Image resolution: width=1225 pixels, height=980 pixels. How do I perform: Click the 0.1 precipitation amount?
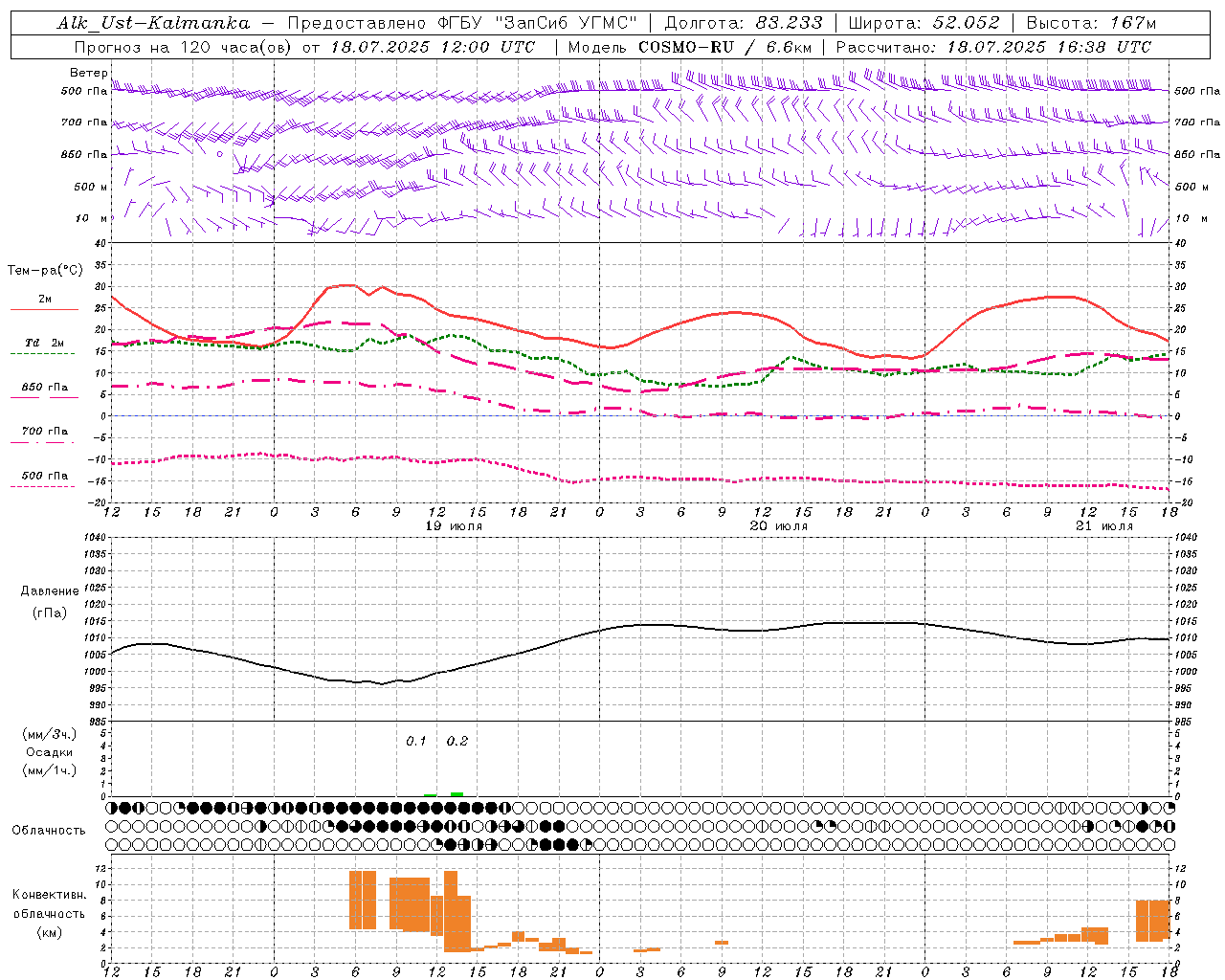416,741
